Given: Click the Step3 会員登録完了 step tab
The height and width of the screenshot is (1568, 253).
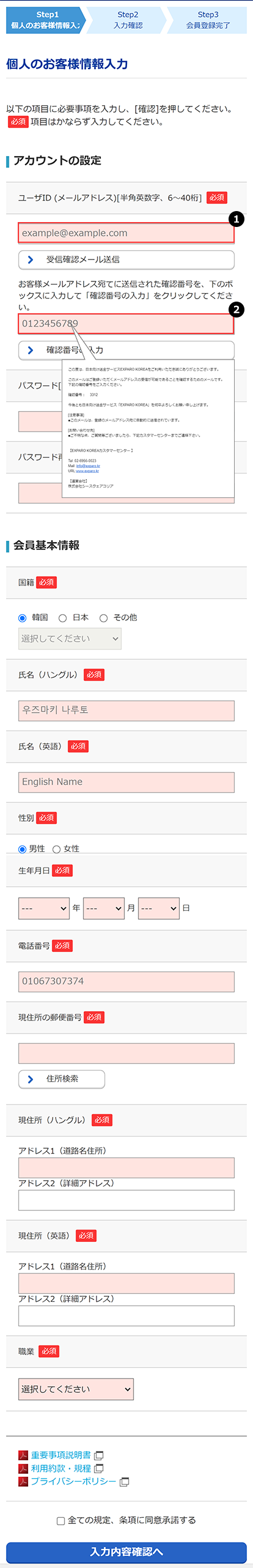Looking at the screenshot, I should [x=208, y=20].
